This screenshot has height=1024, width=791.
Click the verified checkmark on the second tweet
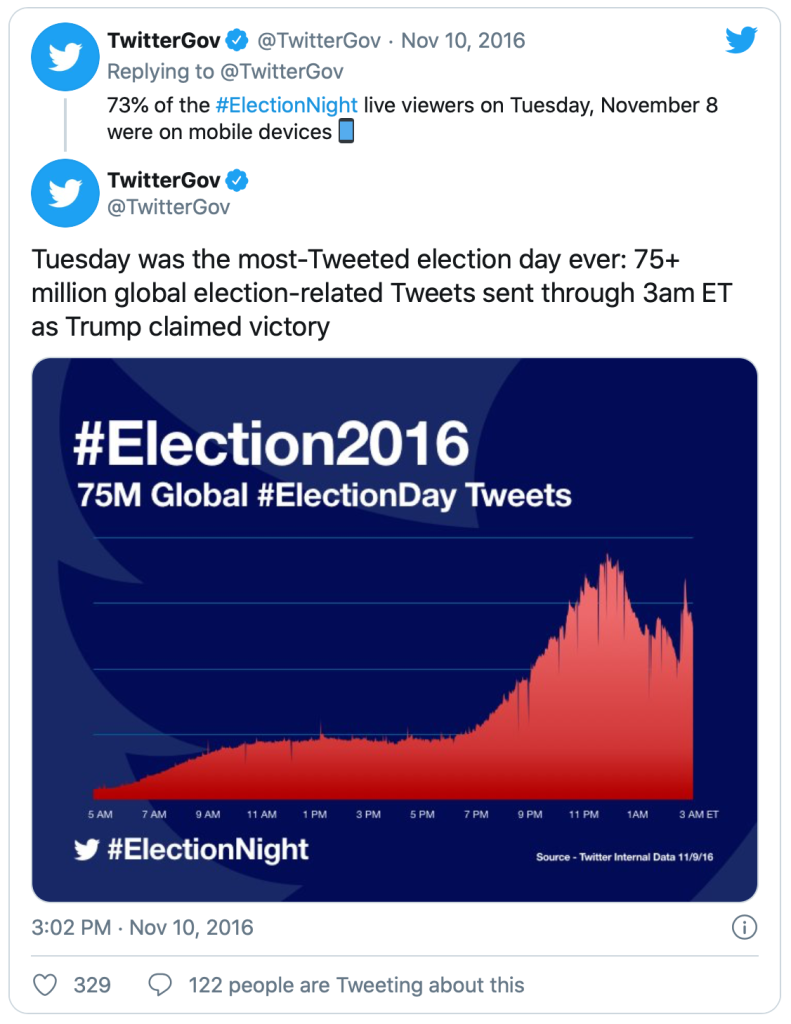coord(235,180)
